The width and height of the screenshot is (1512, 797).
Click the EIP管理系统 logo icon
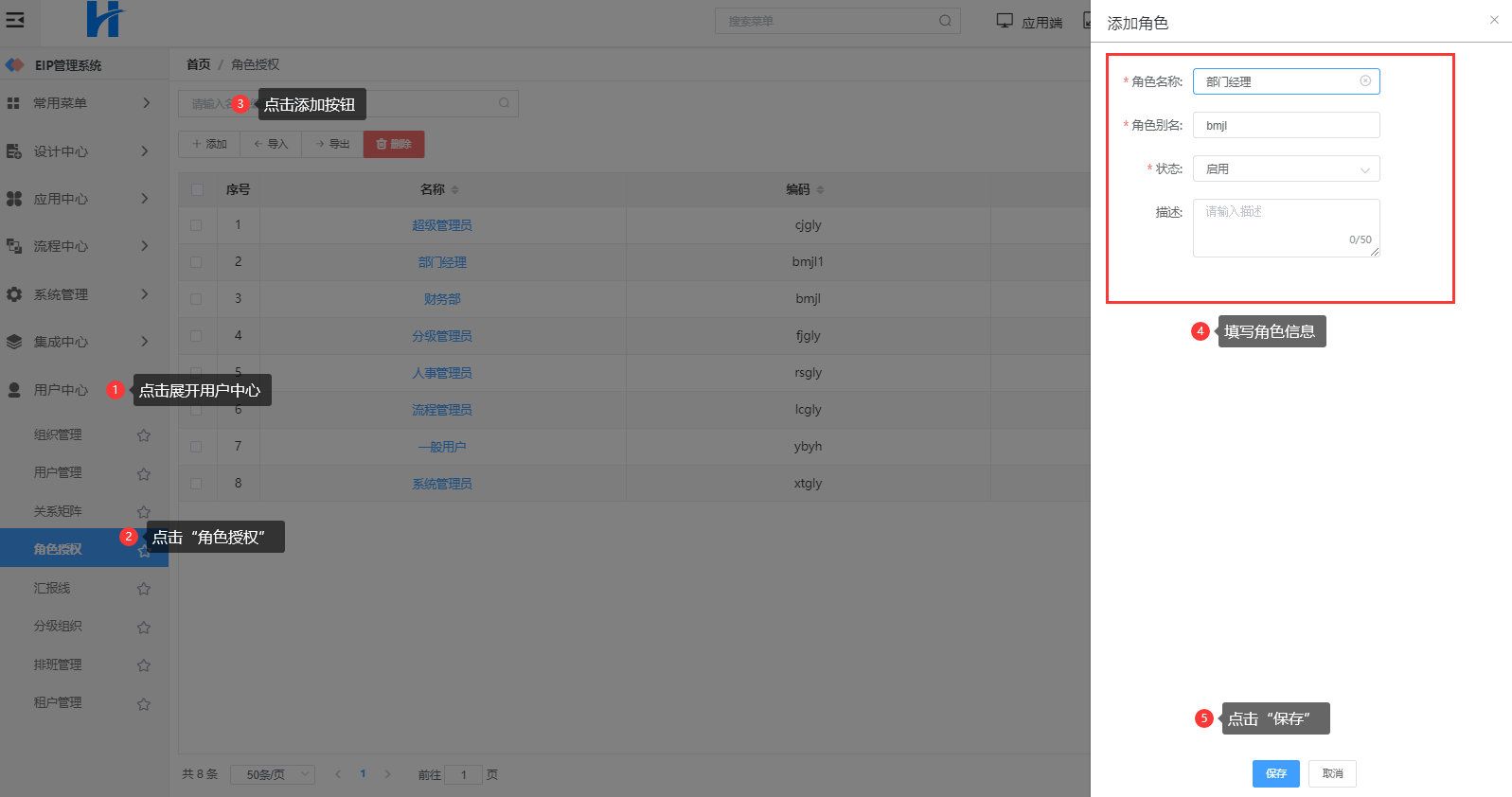tap(14, 65)
